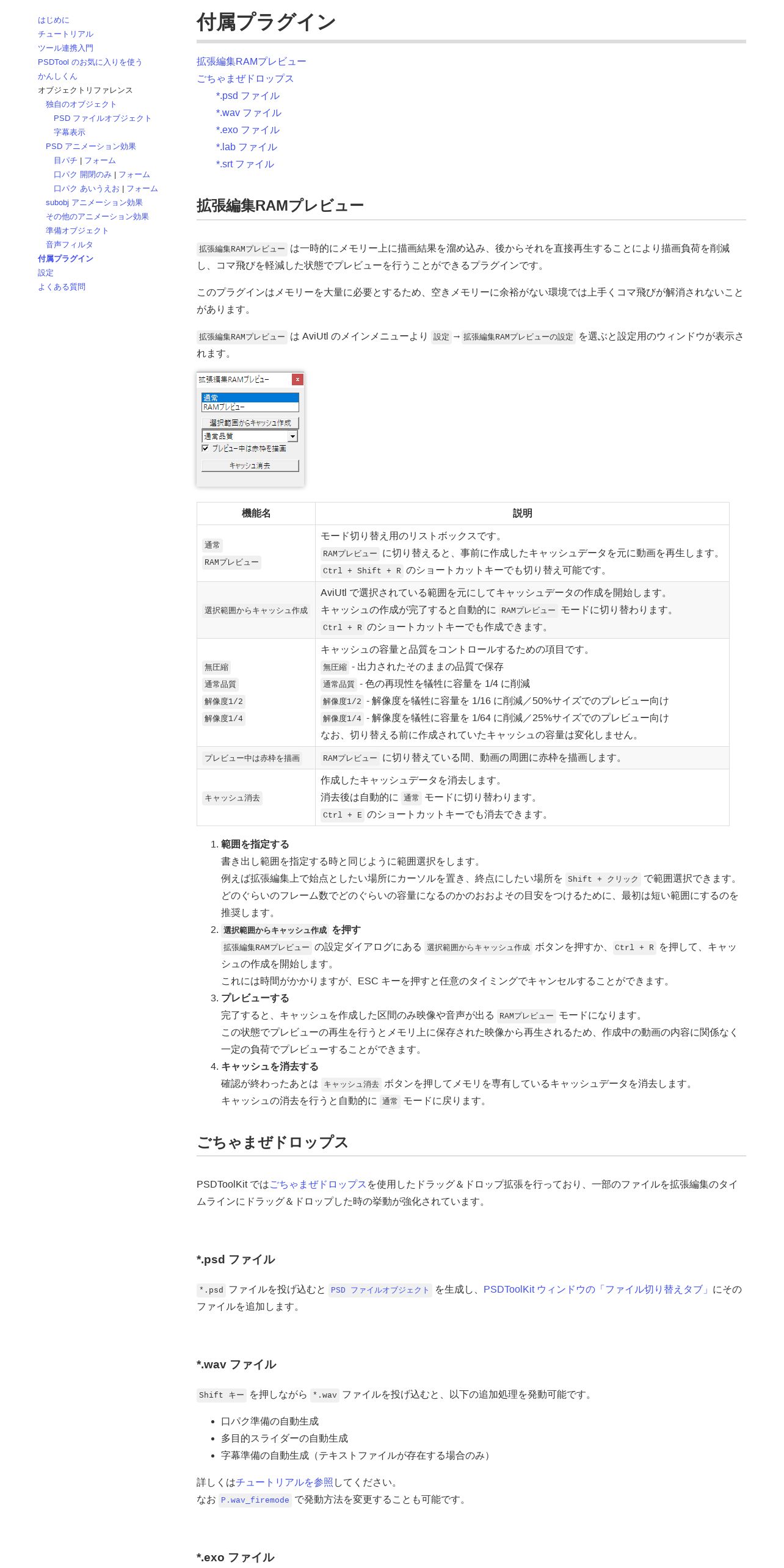The height and width of the screenshot is (1568, 784).
Task: Open the フォーム link beside 口パク 開閉のみ
Action: tap(134, 175)
